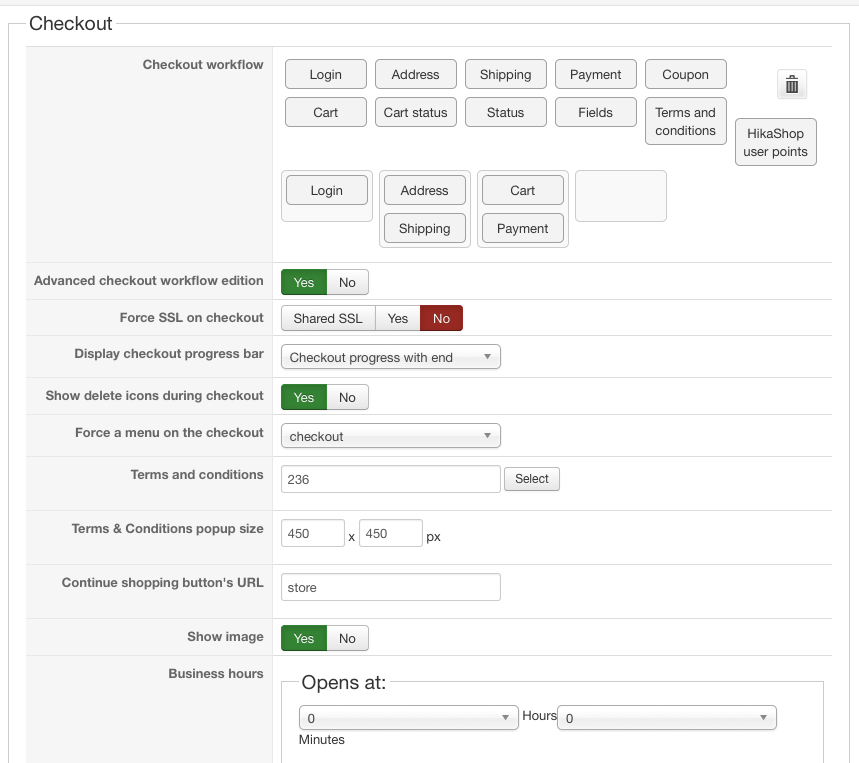
Task: Click the Terms and conditions workflow block
Action: (x=685, y=121)
